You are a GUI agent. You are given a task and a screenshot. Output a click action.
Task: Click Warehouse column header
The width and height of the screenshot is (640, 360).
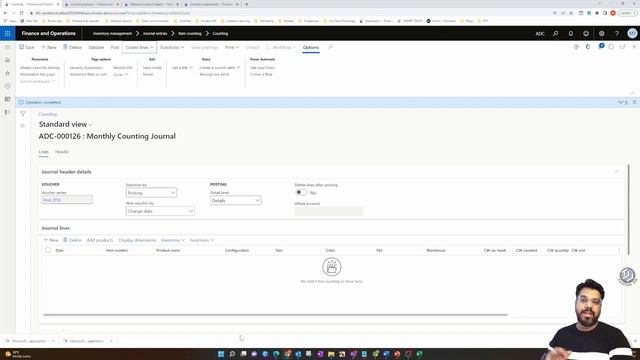(436, 250)
